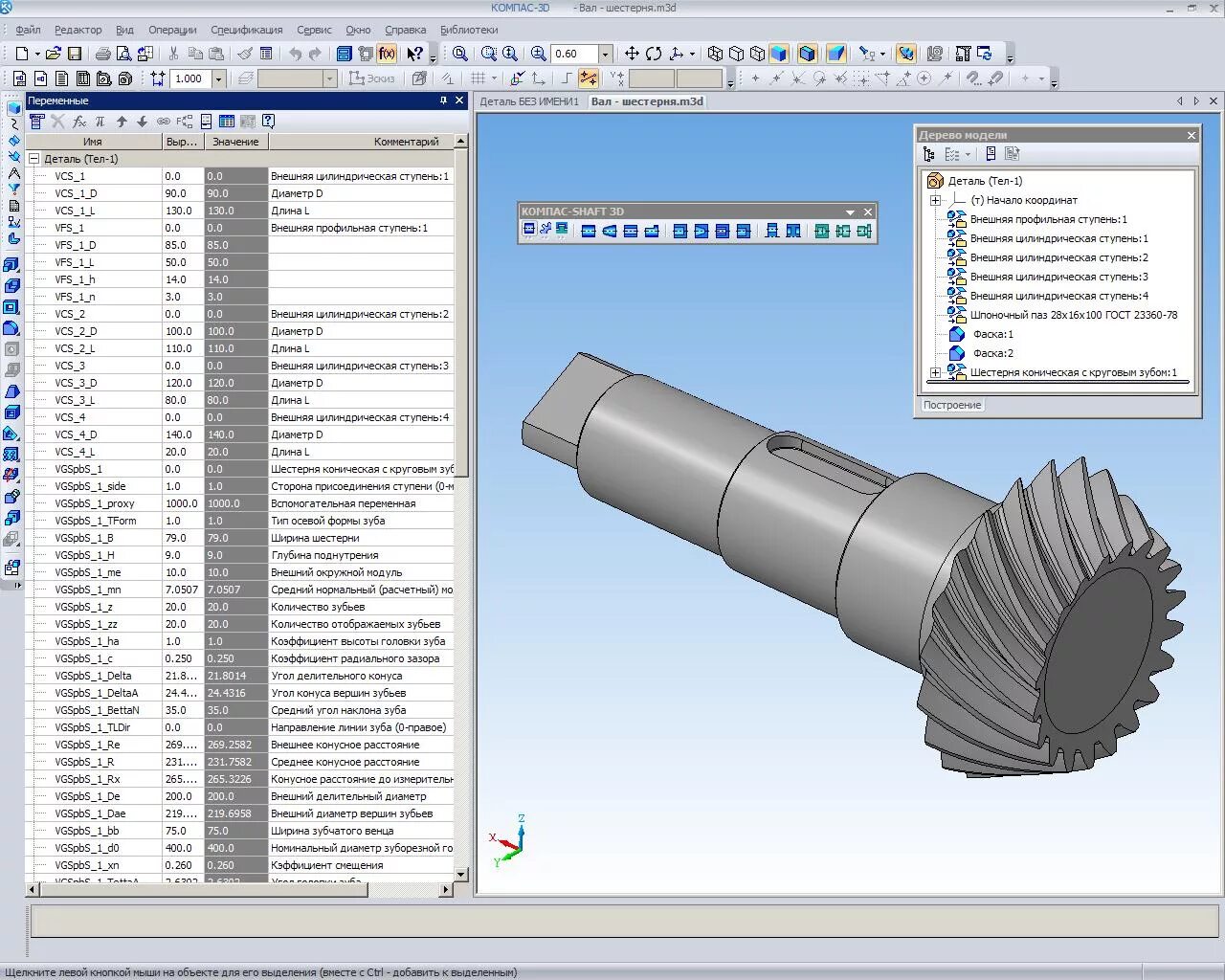Open help for the Переменные panel
The width and height of the screenshot is (1225, 980).
268,122
